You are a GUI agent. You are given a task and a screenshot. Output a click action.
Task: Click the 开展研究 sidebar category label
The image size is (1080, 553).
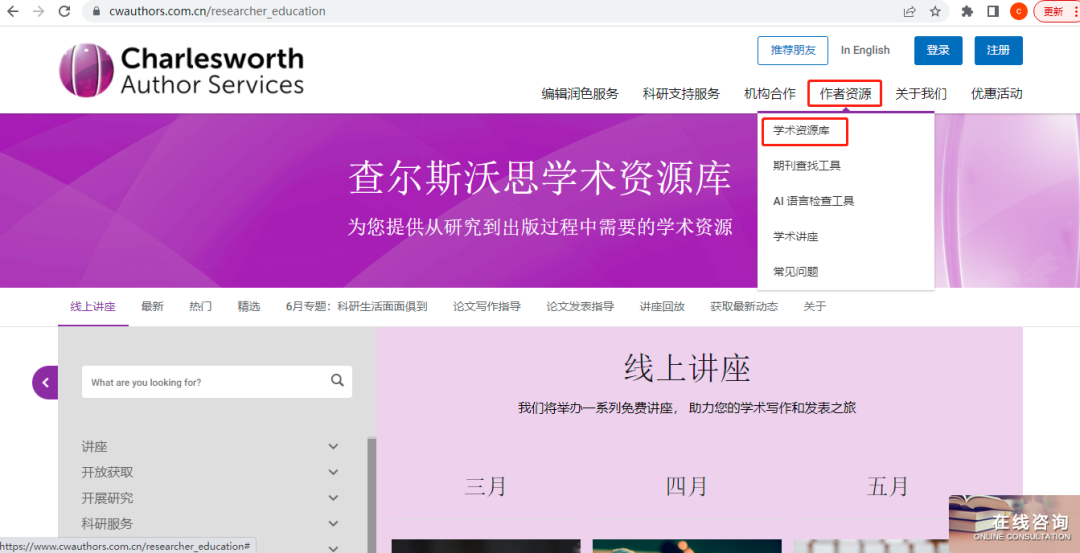[x=107, y=498]
